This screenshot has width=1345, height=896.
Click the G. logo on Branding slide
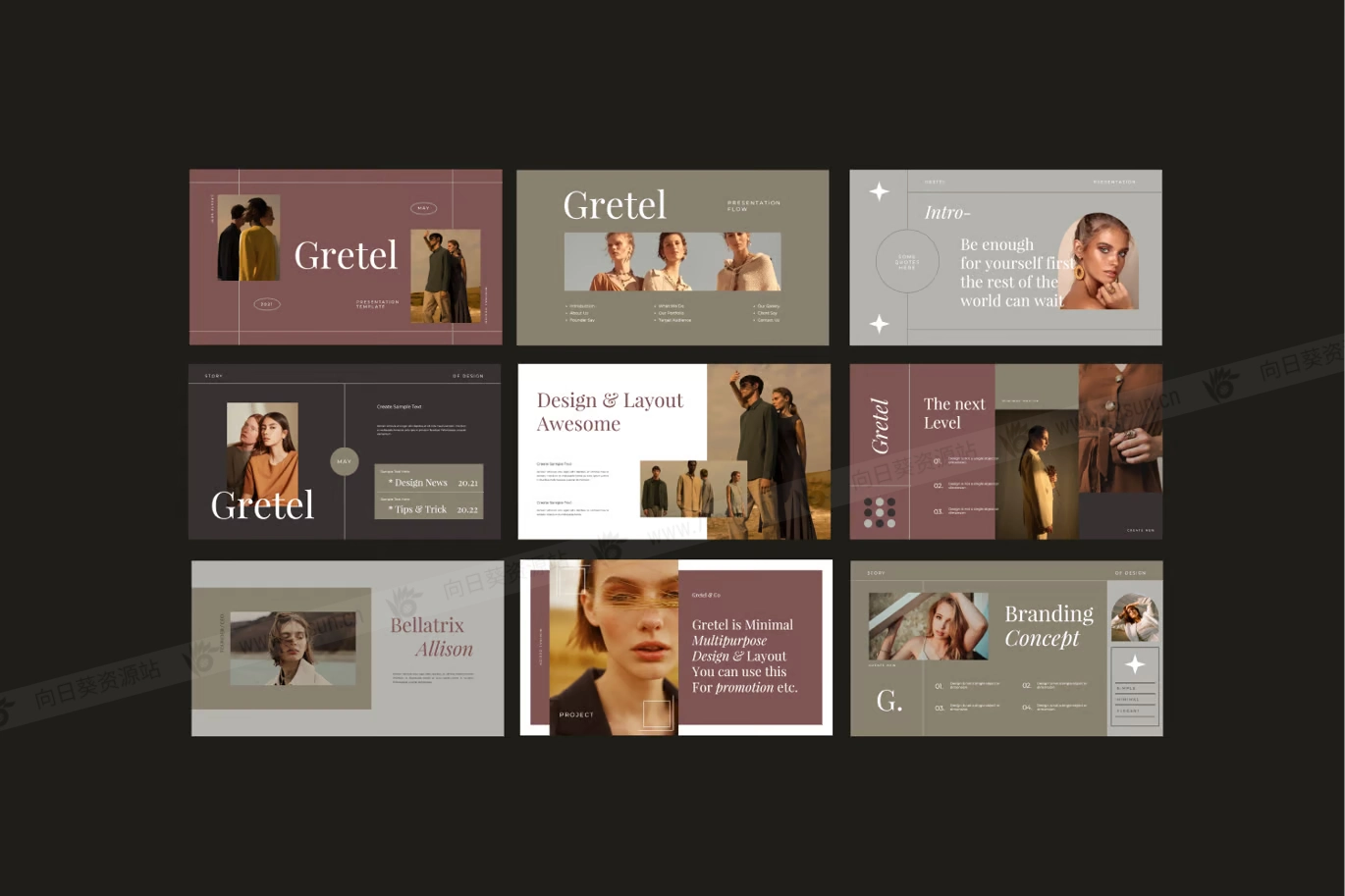888,701
